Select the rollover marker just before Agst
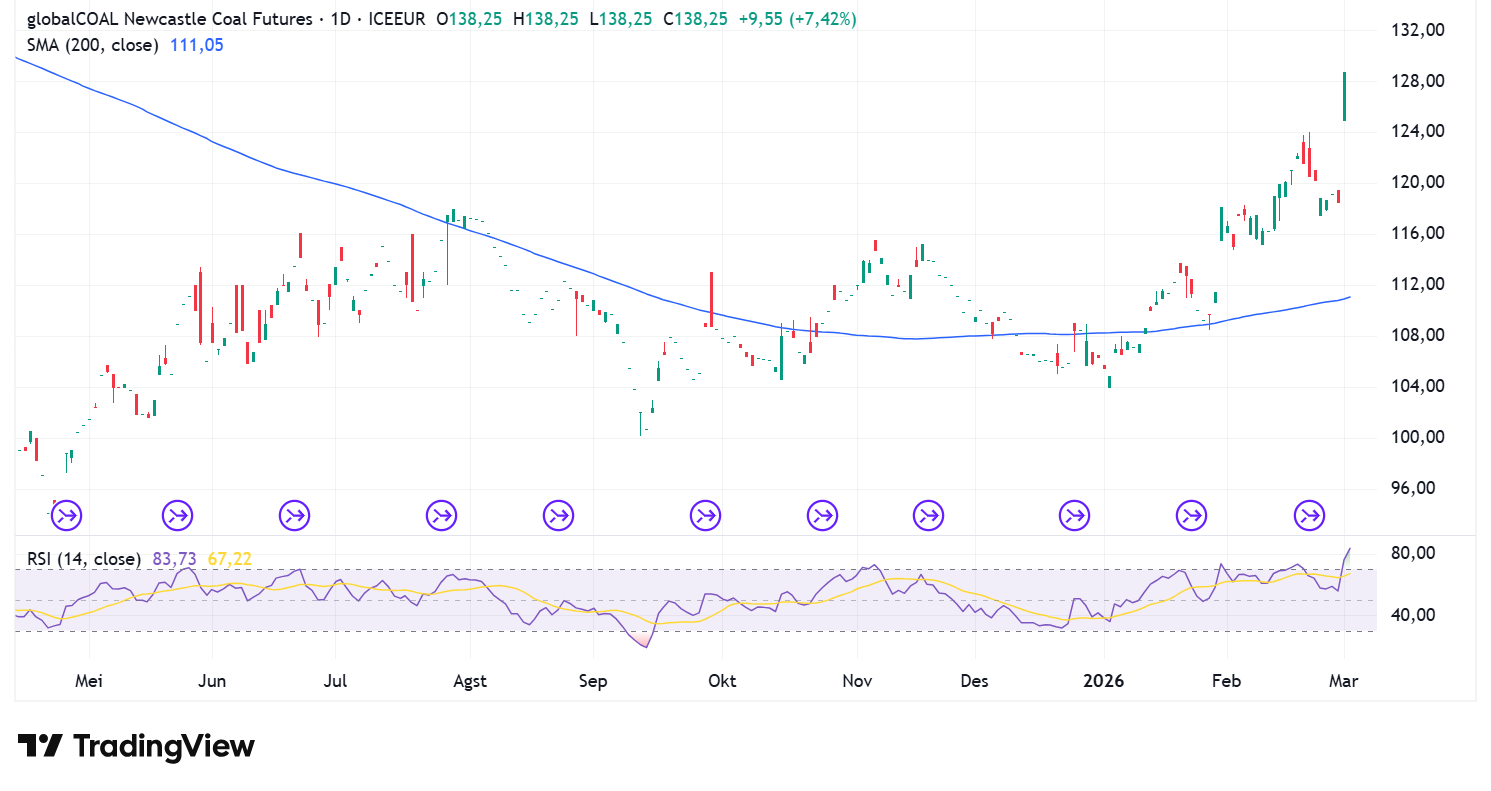Screen dimensions: 1491x791 tap(441, 516)
